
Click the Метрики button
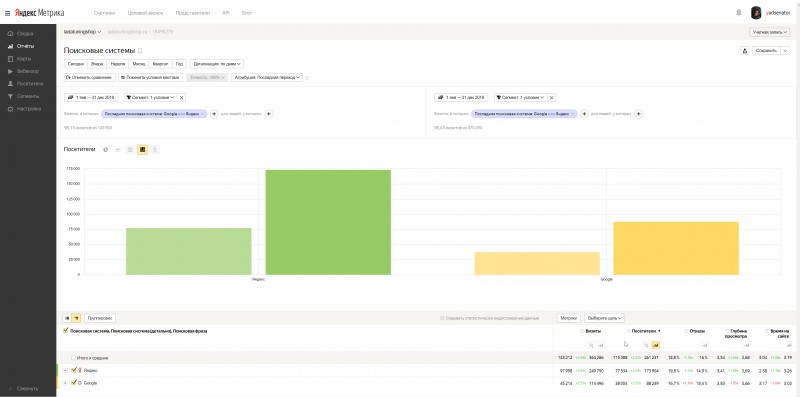(569, 318)
